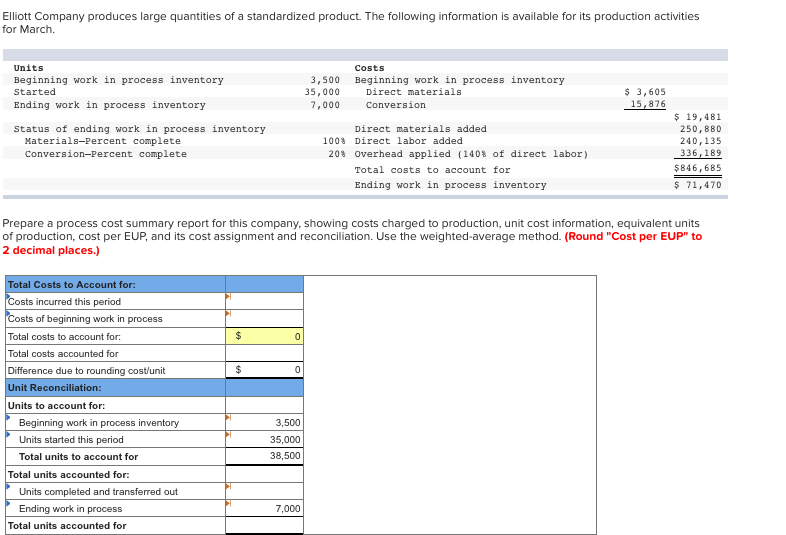The image size is (786, 535).
Task: Click the $846,685 total costs value
Action: [697, 168]
